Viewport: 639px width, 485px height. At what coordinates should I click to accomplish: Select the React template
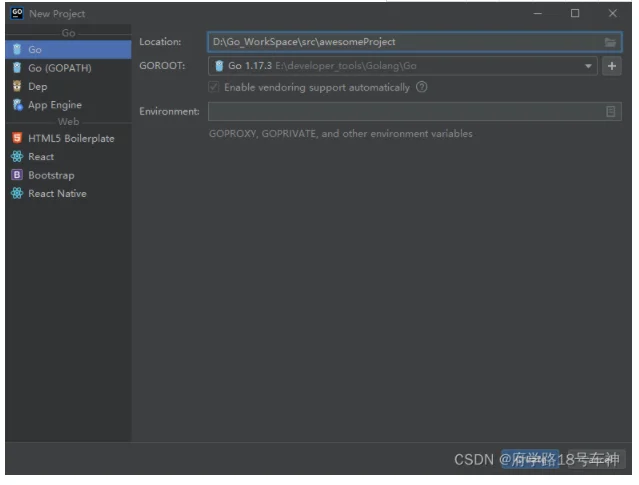click(68, 157)
